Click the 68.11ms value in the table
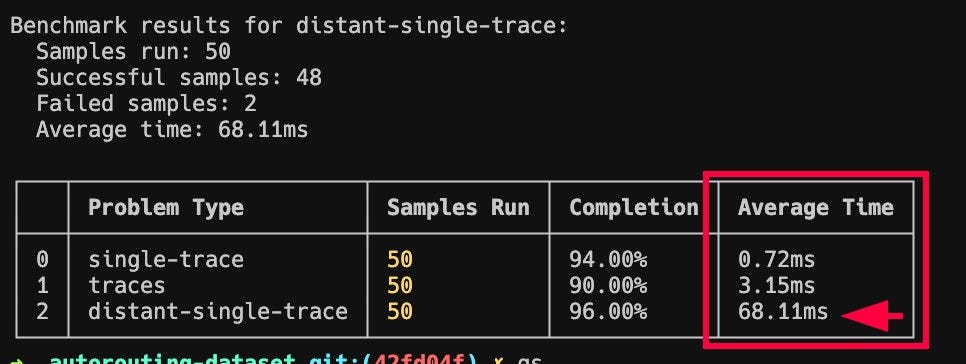 [783, 311]
